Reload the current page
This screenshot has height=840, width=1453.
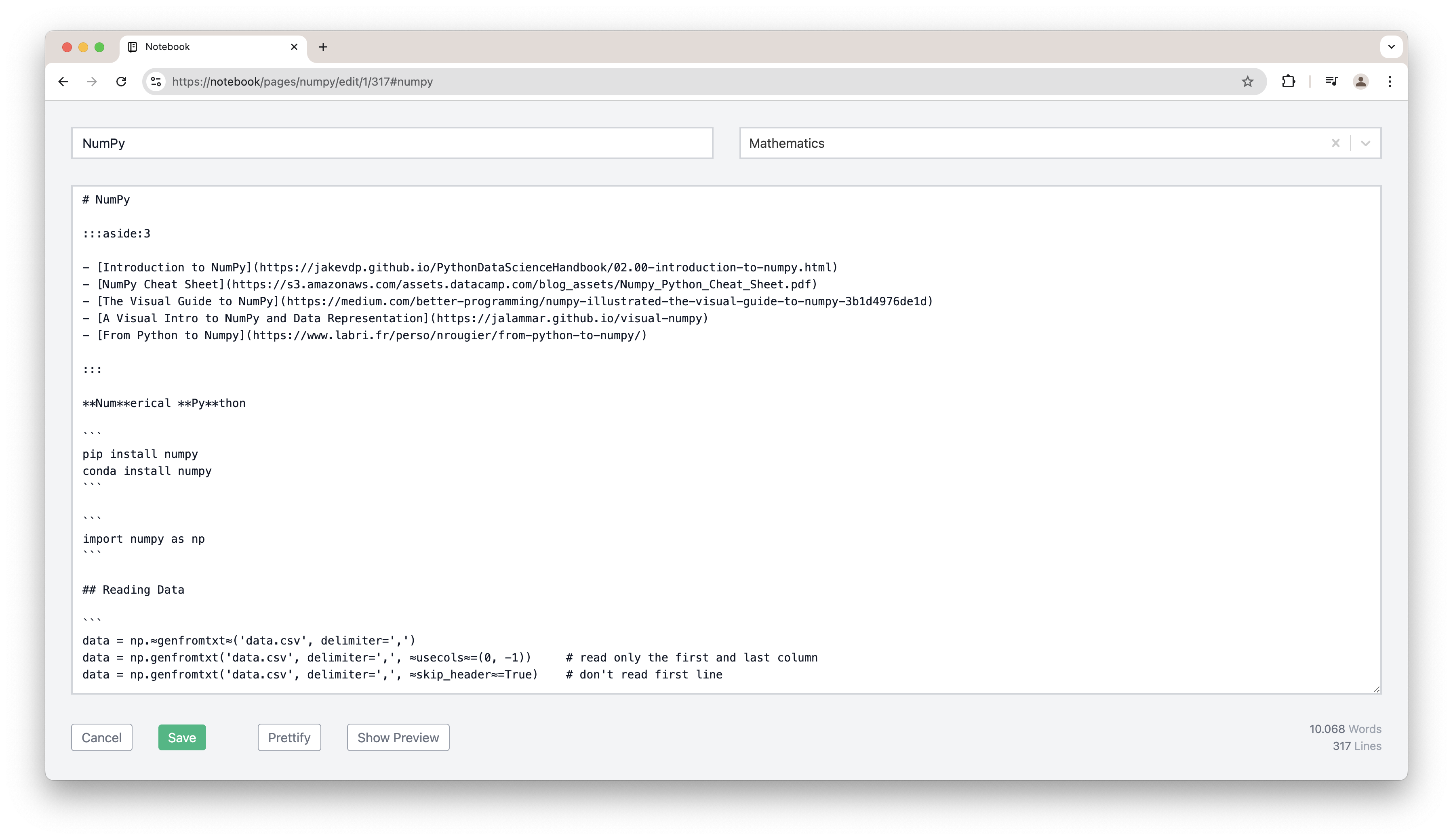click(121, 82)
